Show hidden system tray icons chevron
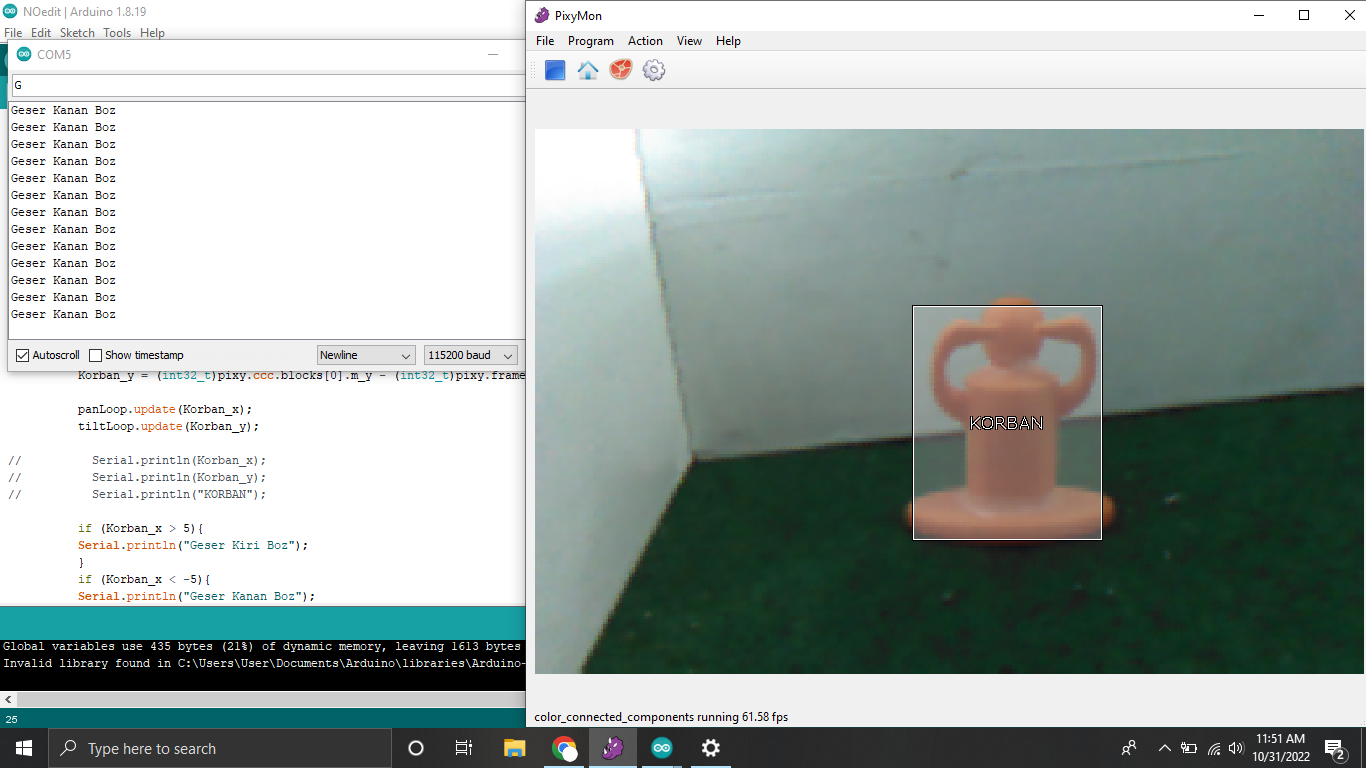Viewport: 1366px width, 768px height. click(x=1164, y=748)
